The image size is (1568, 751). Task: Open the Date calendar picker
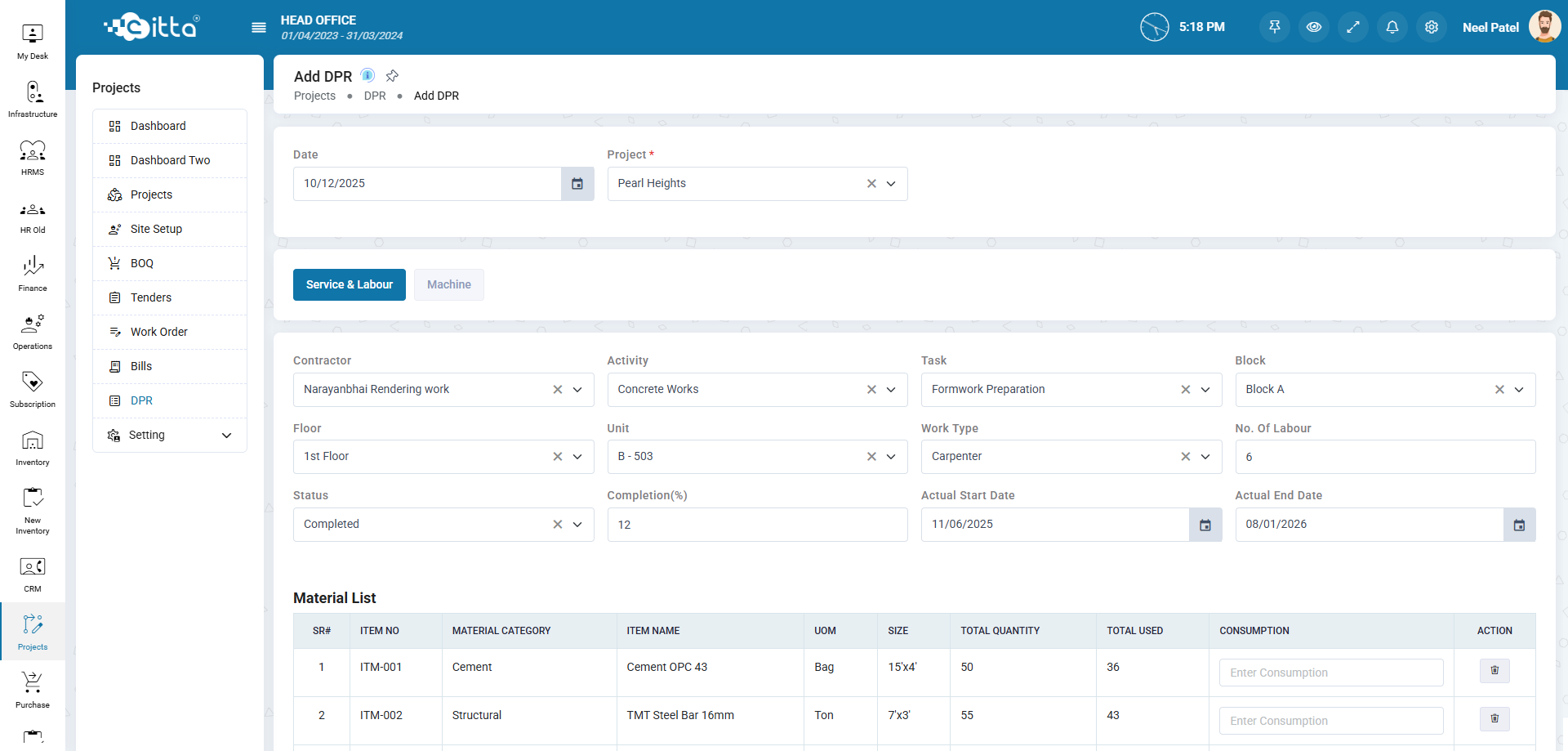tap(577, 184)
